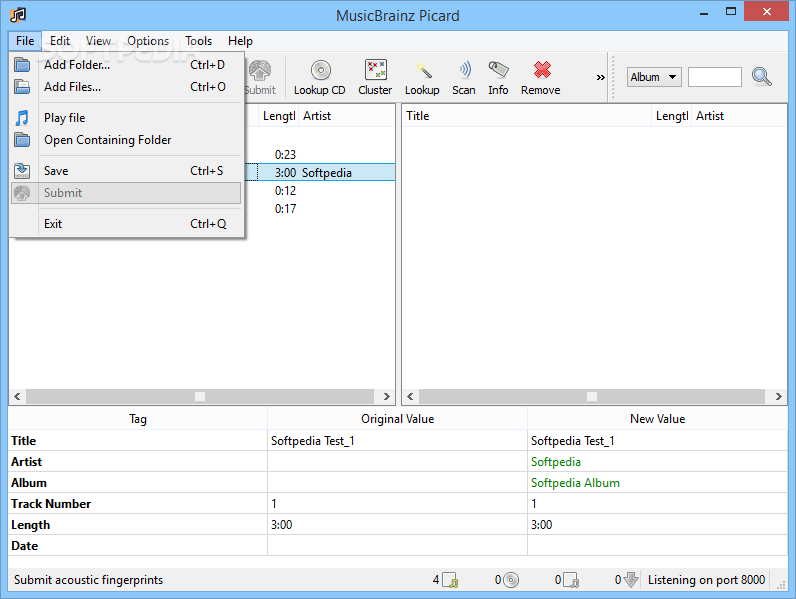Click Listening on port 8000 status text

(x=706, y=580)
